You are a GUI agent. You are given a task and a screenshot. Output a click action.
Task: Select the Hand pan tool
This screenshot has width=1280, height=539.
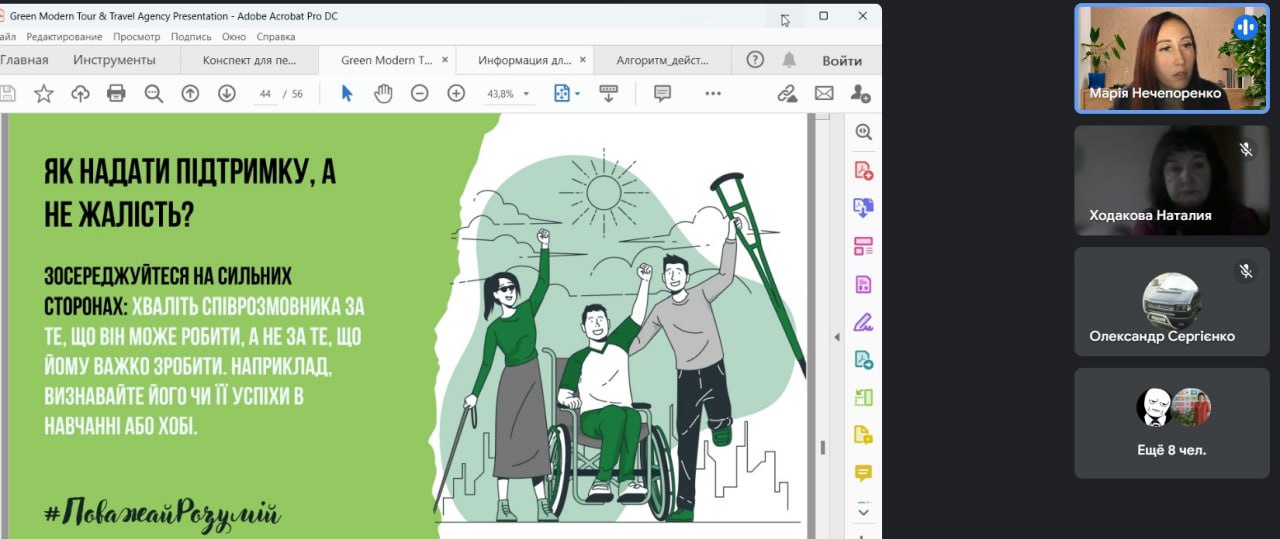pyautogui.click(x=383, y=93)
